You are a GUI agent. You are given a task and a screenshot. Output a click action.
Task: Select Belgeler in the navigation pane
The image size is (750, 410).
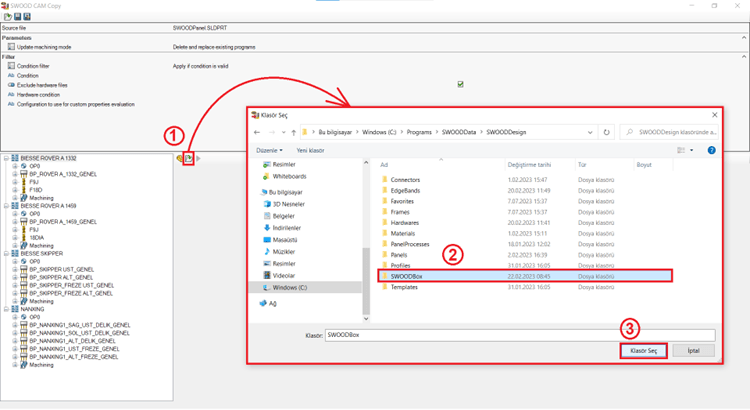284,216
